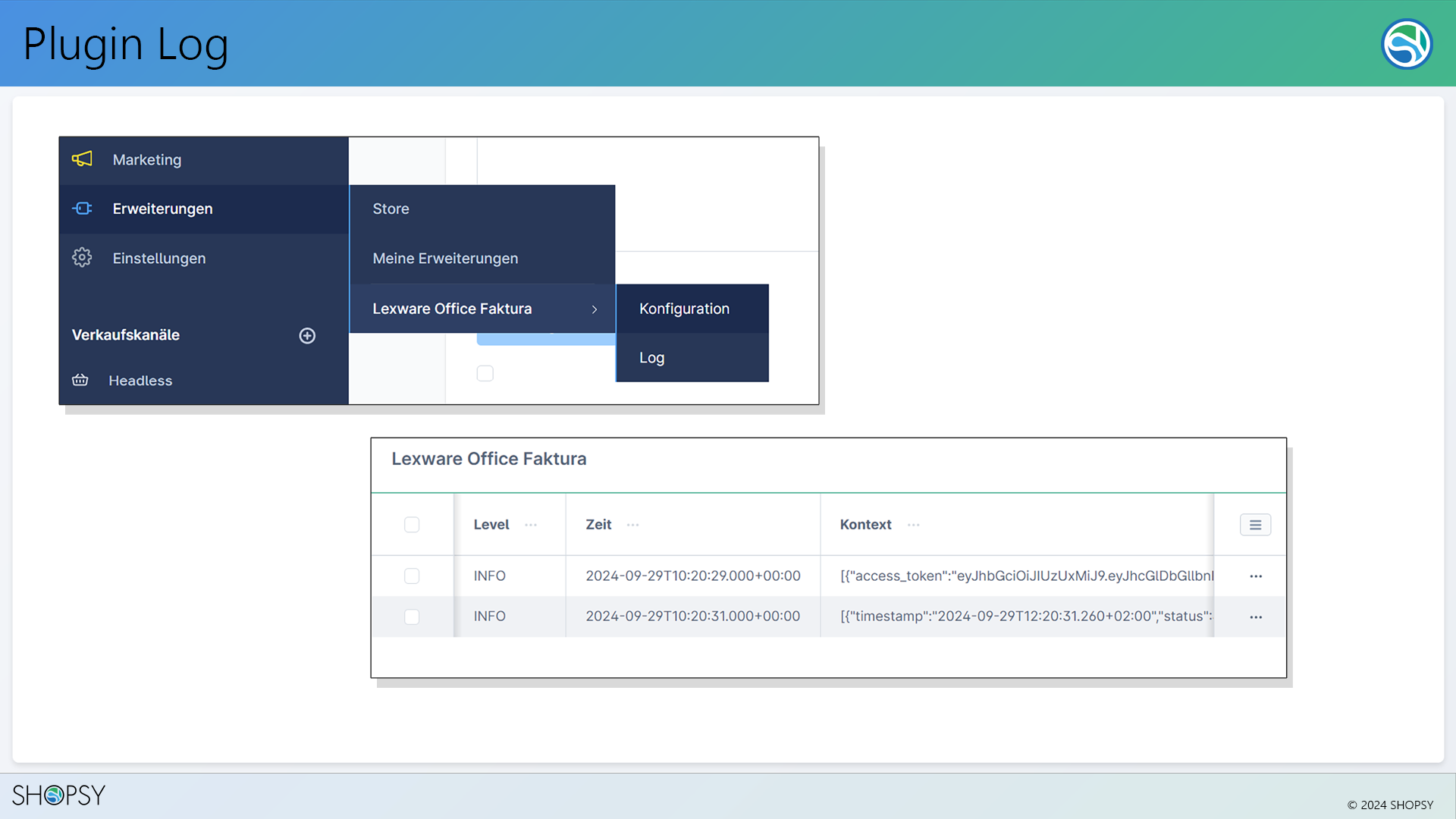
Task: Open the Erweiterungen menu item
Action: tap(203, 209)
